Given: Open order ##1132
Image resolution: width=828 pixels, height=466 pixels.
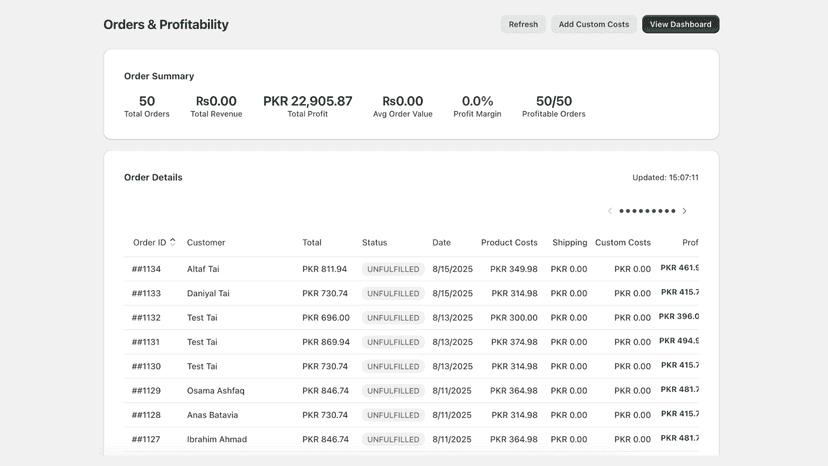Looking at the screenshot, I should 146,318.
